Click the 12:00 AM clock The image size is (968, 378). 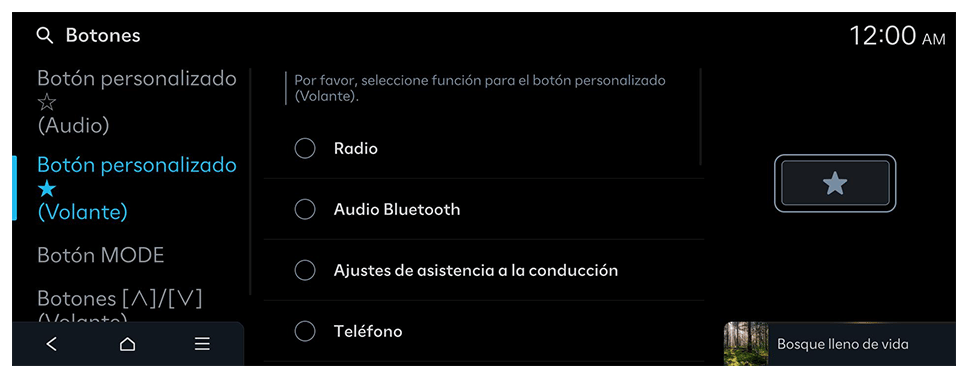pyautogui.click(x=897, y=36)
